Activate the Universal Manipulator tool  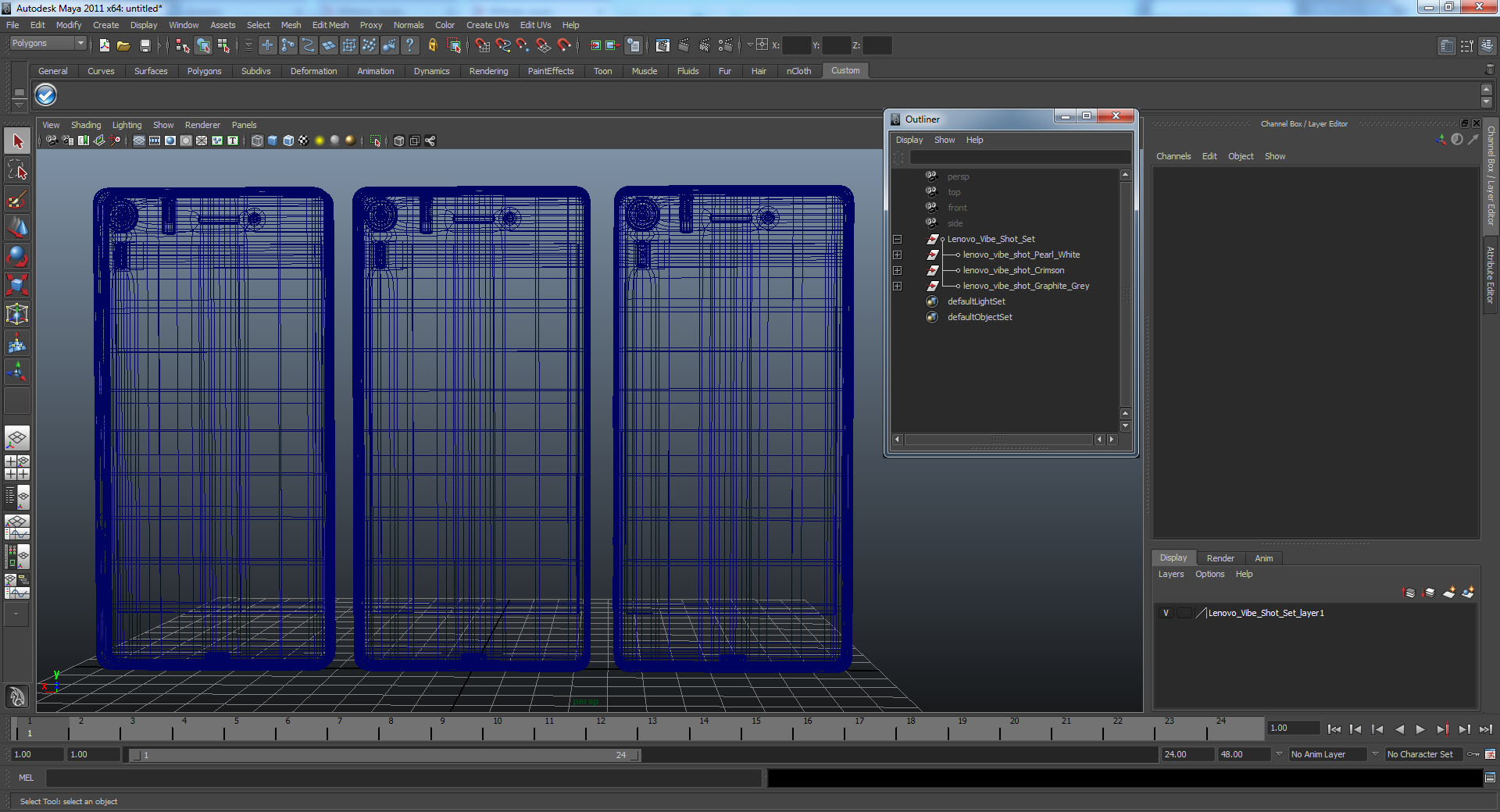pyautogui.click(x=17, y=314)
